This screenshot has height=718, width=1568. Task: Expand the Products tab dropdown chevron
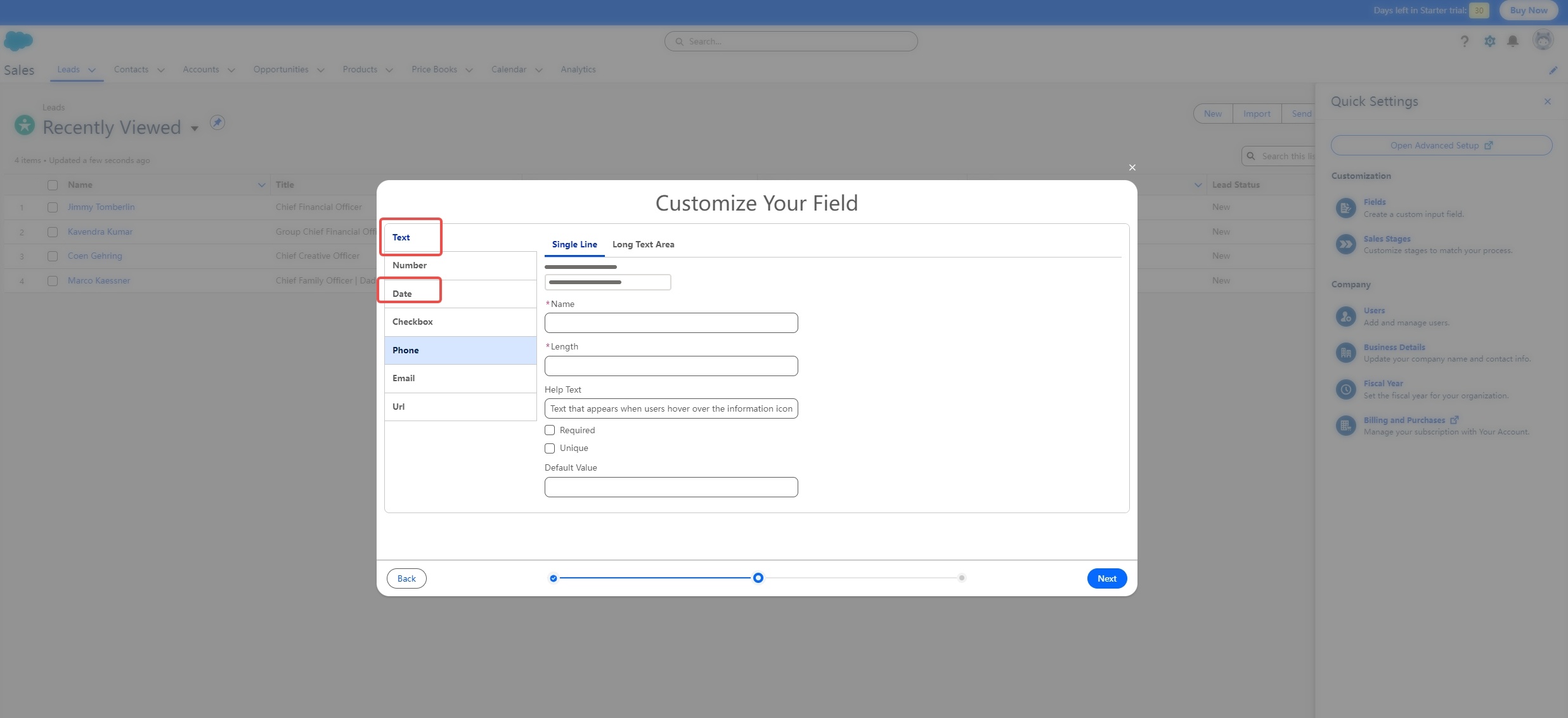click(389, 70)
